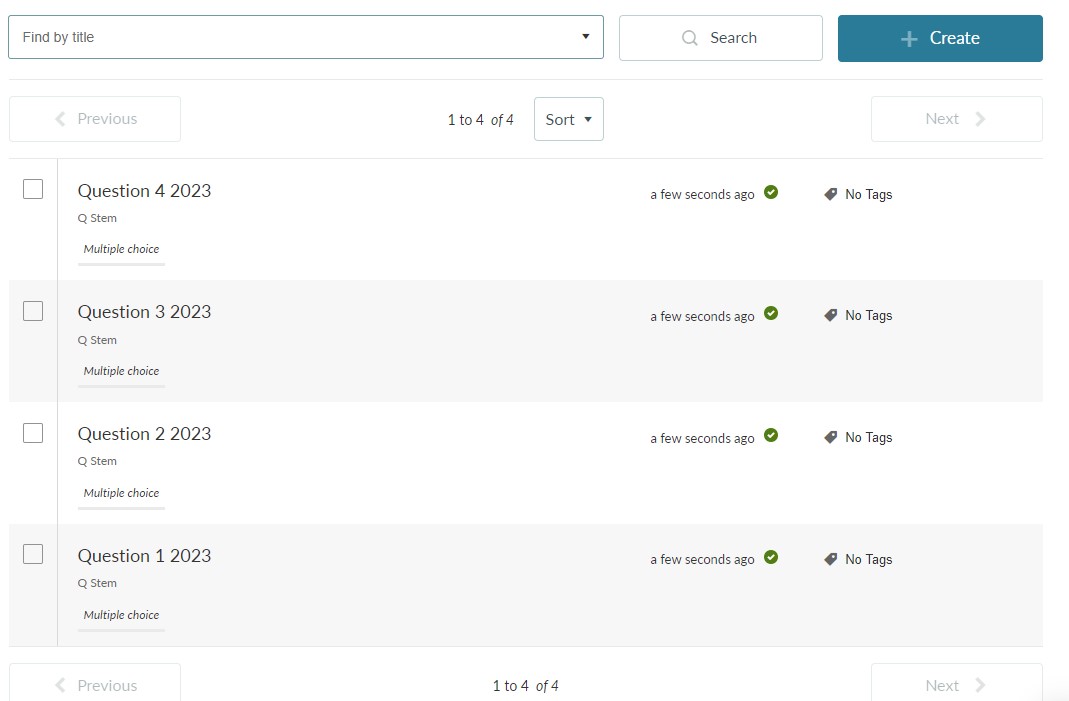Open the Find by title dropdown arrow
The image size is (1069, 701).
click(586, 37)
